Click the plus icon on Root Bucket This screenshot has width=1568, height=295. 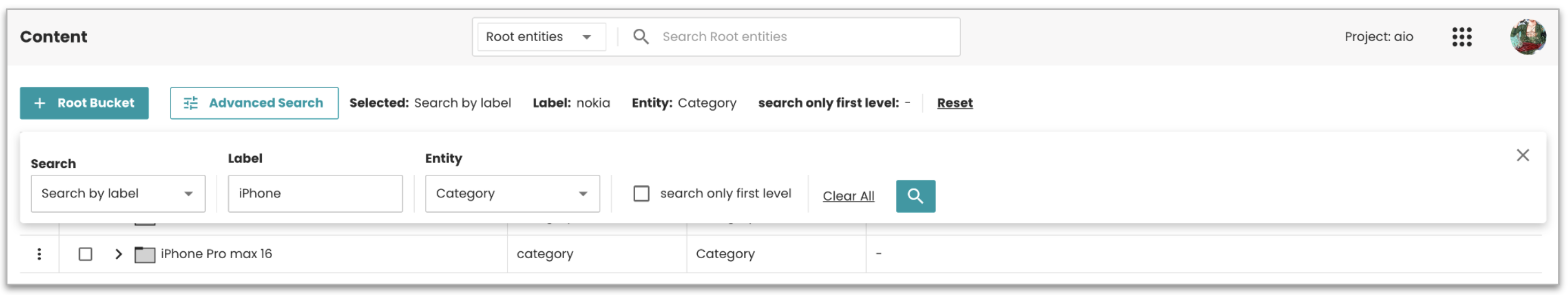(x=40, y=103)
